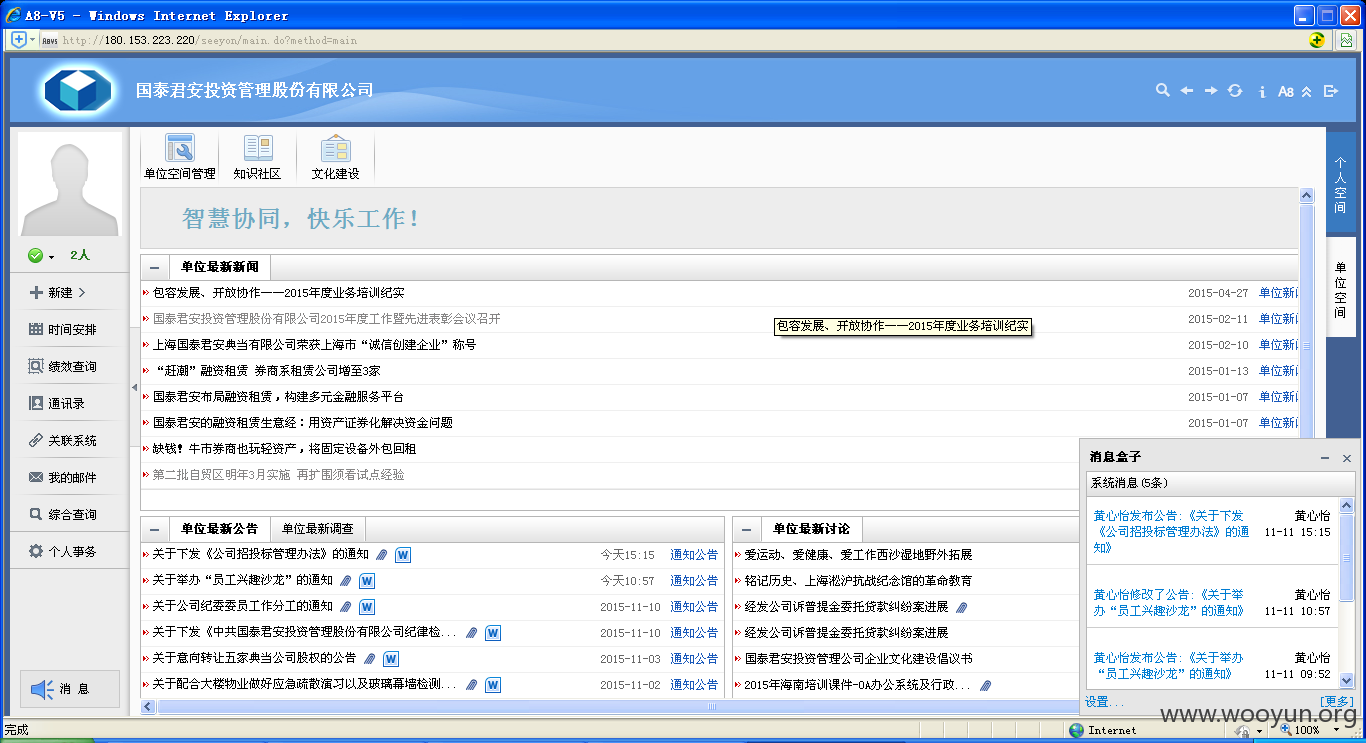Open message 黄心怡修改了公告《关于举办员工兴趣沙龙》
Image resolution: width=1366 pixels, height=743 pixels.
1171,602
